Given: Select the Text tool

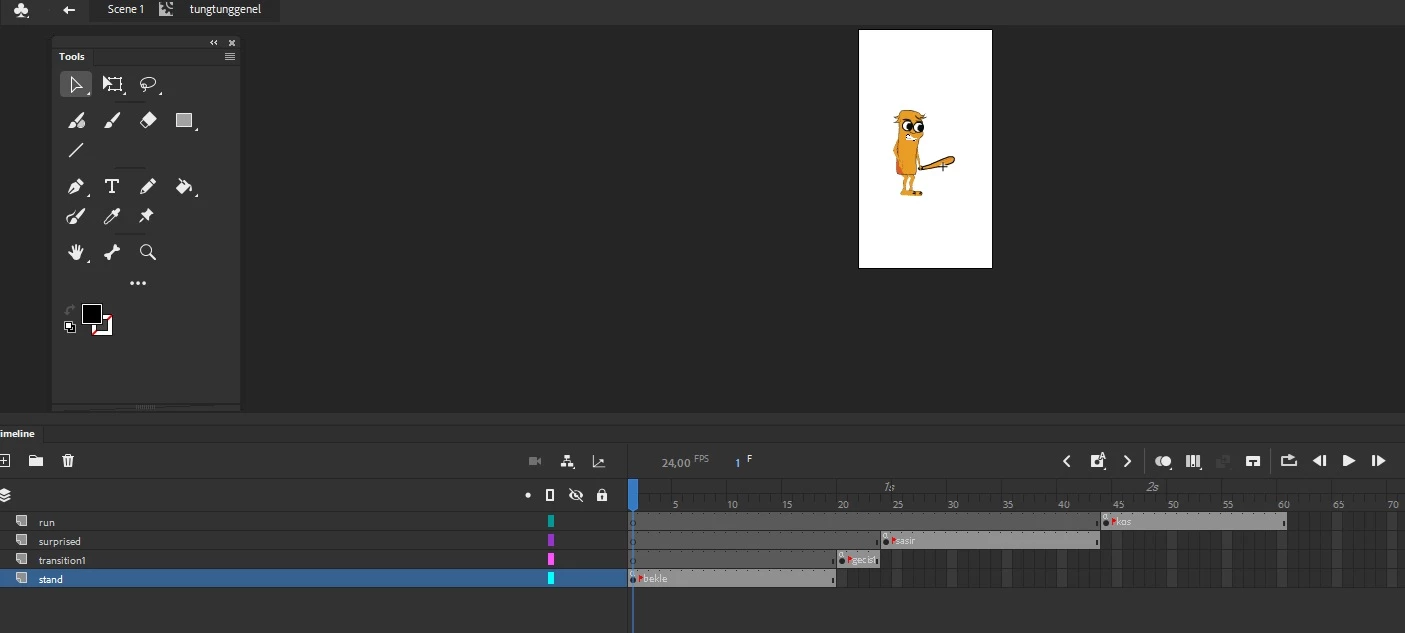Looking at the screenshot, I should (112, 187).
